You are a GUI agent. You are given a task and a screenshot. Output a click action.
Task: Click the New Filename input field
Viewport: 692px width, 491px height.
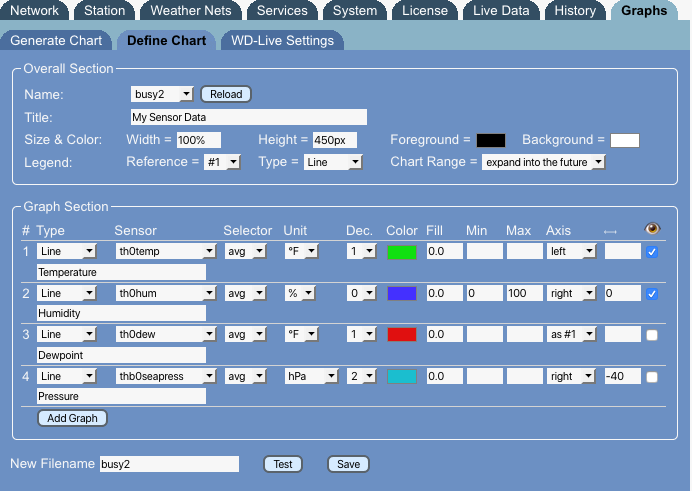coord(169,464)
